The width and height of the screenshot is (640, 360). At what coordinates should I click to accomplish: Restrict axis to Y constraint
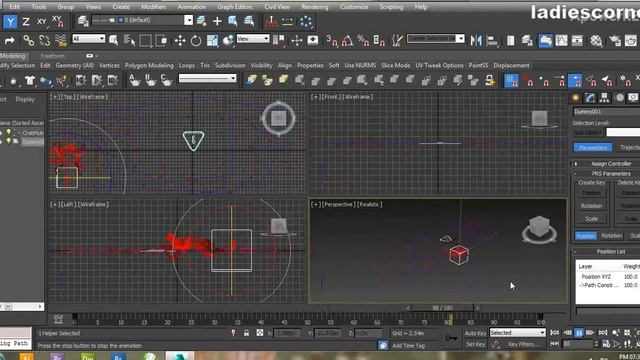(10, 22)
